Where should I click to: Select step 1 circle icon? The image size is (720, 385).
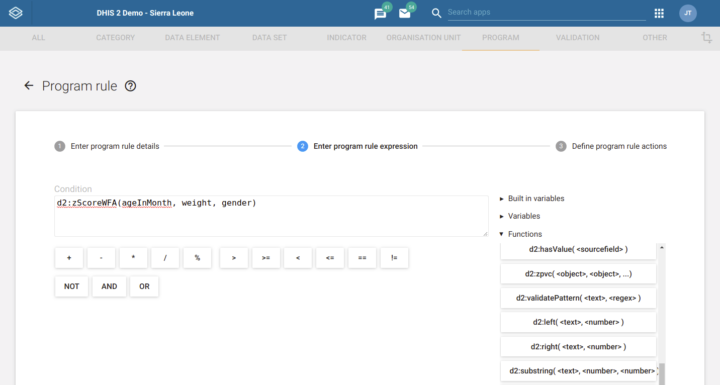point(60,146)
